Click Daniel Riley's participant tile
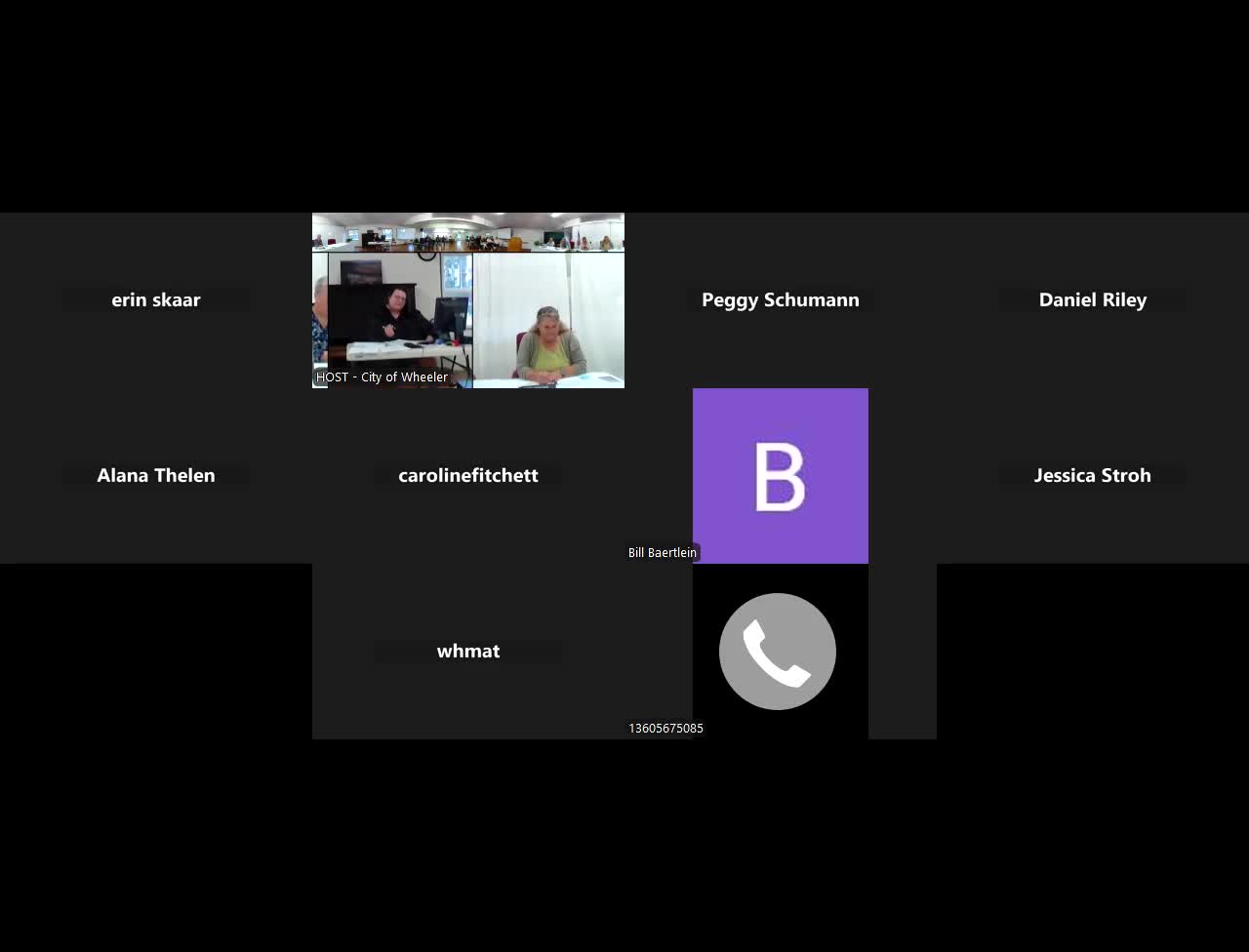1249x952 pixels. coord(1092,299)
